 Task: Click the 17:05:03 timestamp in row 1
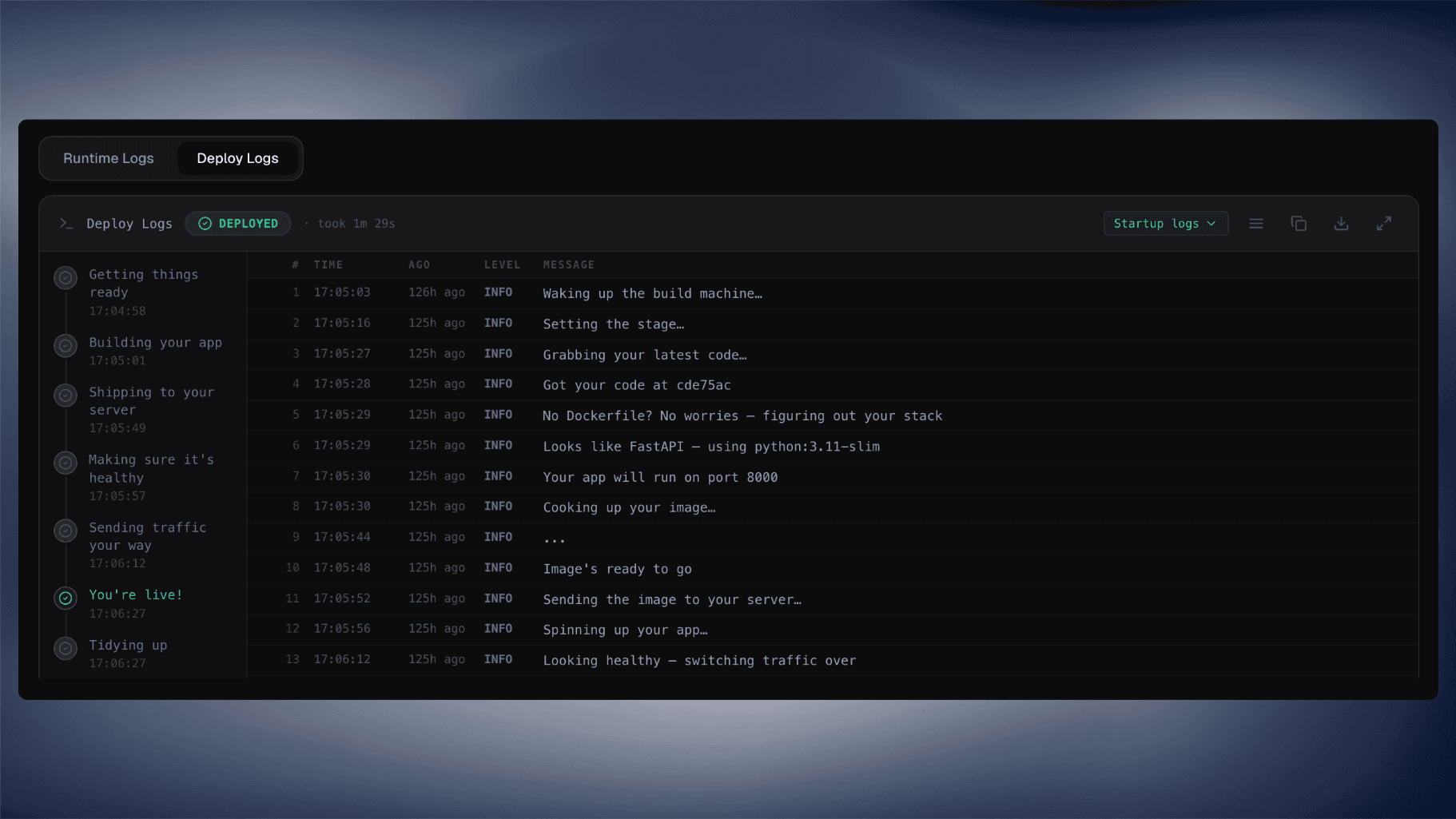click(x=342, y=292)
